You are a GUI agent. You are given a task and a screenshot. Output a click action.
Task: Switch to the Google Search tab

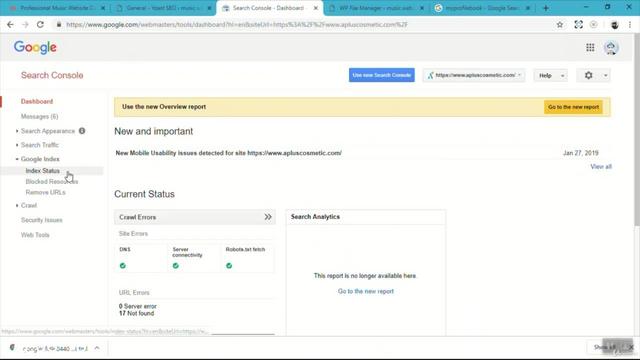pyautogui.click(x=483, y=8)
